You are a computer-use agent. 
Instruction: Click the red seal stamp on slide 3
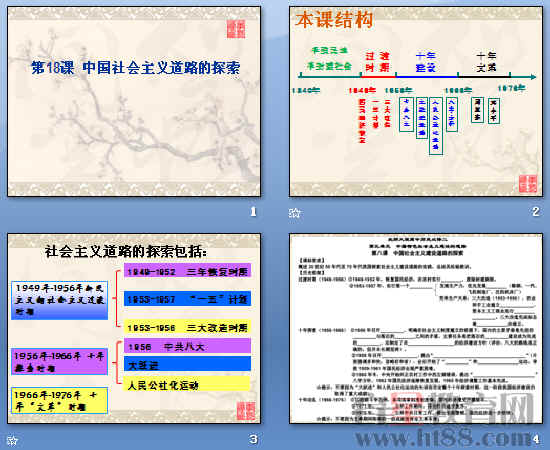246,411
